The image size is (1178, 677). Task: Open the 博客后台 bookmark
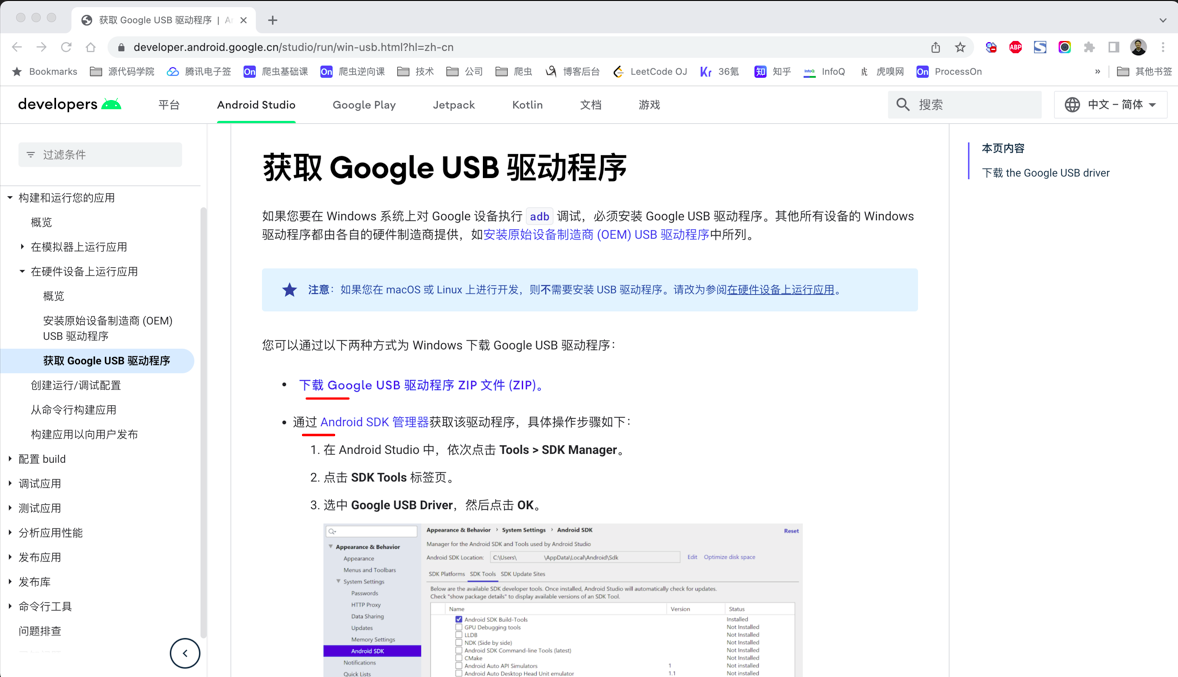[572, 71]
